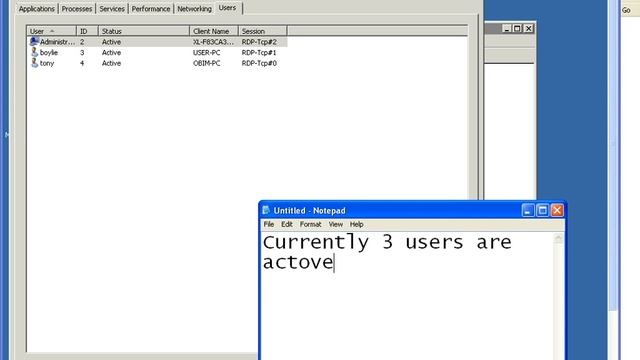Viewport: 640px width, 360px height.
Task: Open the Performance tab
Action: [x=151, y=9]
